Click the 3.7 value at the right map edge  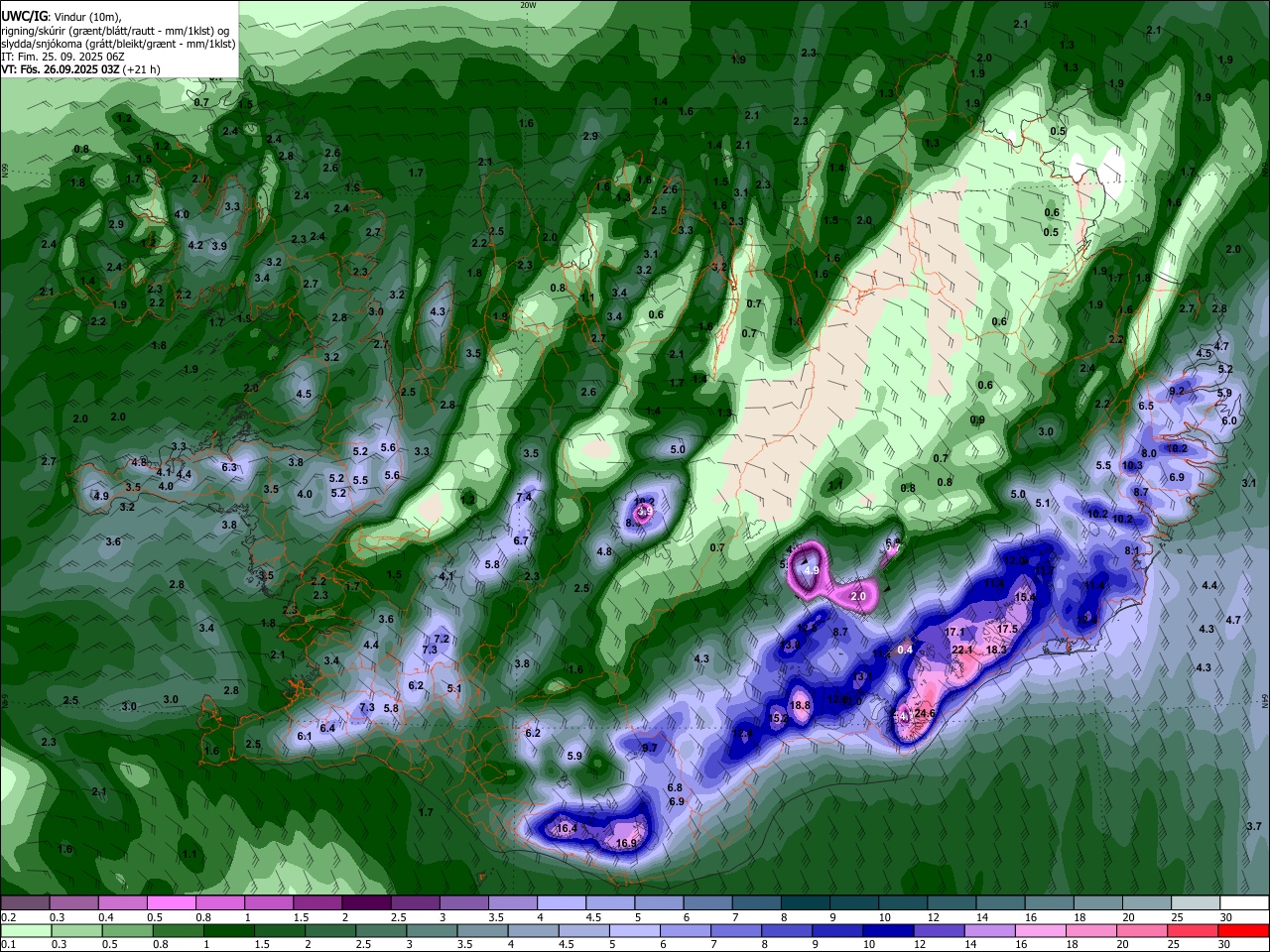click(1253, 826)
